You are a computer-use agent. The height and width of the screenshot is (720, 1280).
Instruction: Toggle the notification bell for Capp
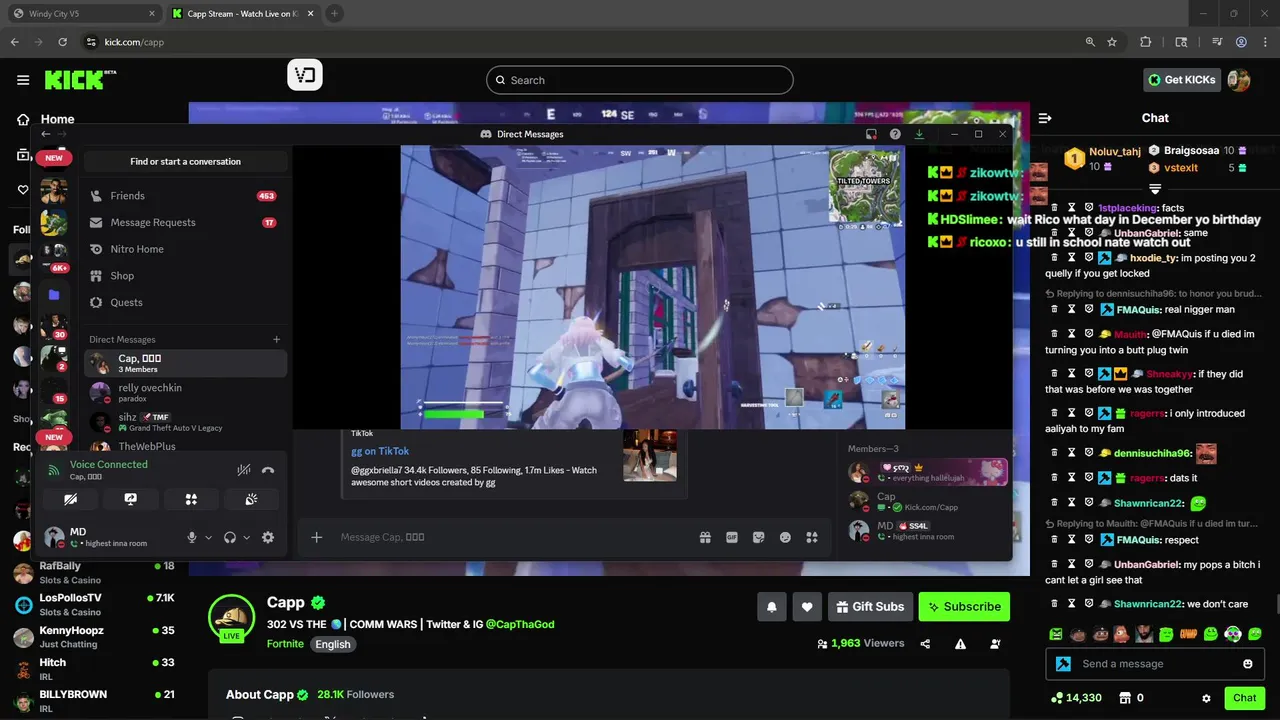(x=771, y=606)
